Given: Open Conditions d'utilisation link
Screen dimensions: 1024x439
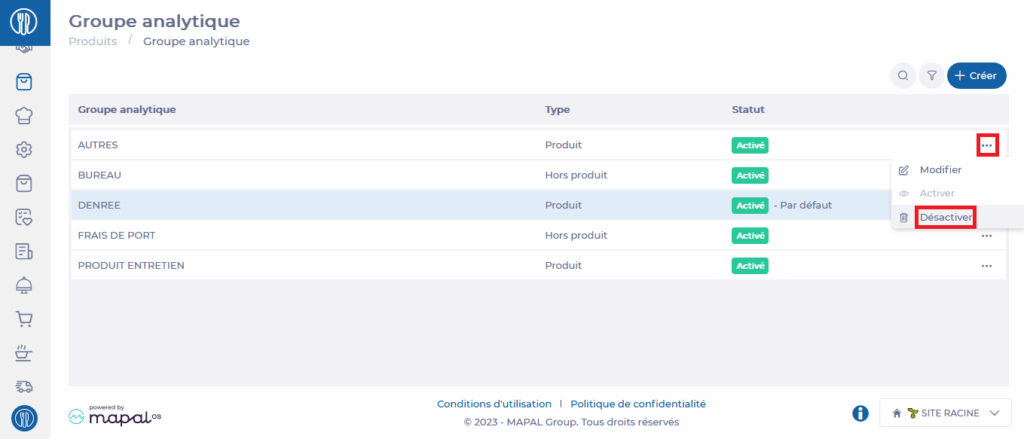Looking at the screenshot, I should coord(493,404).
